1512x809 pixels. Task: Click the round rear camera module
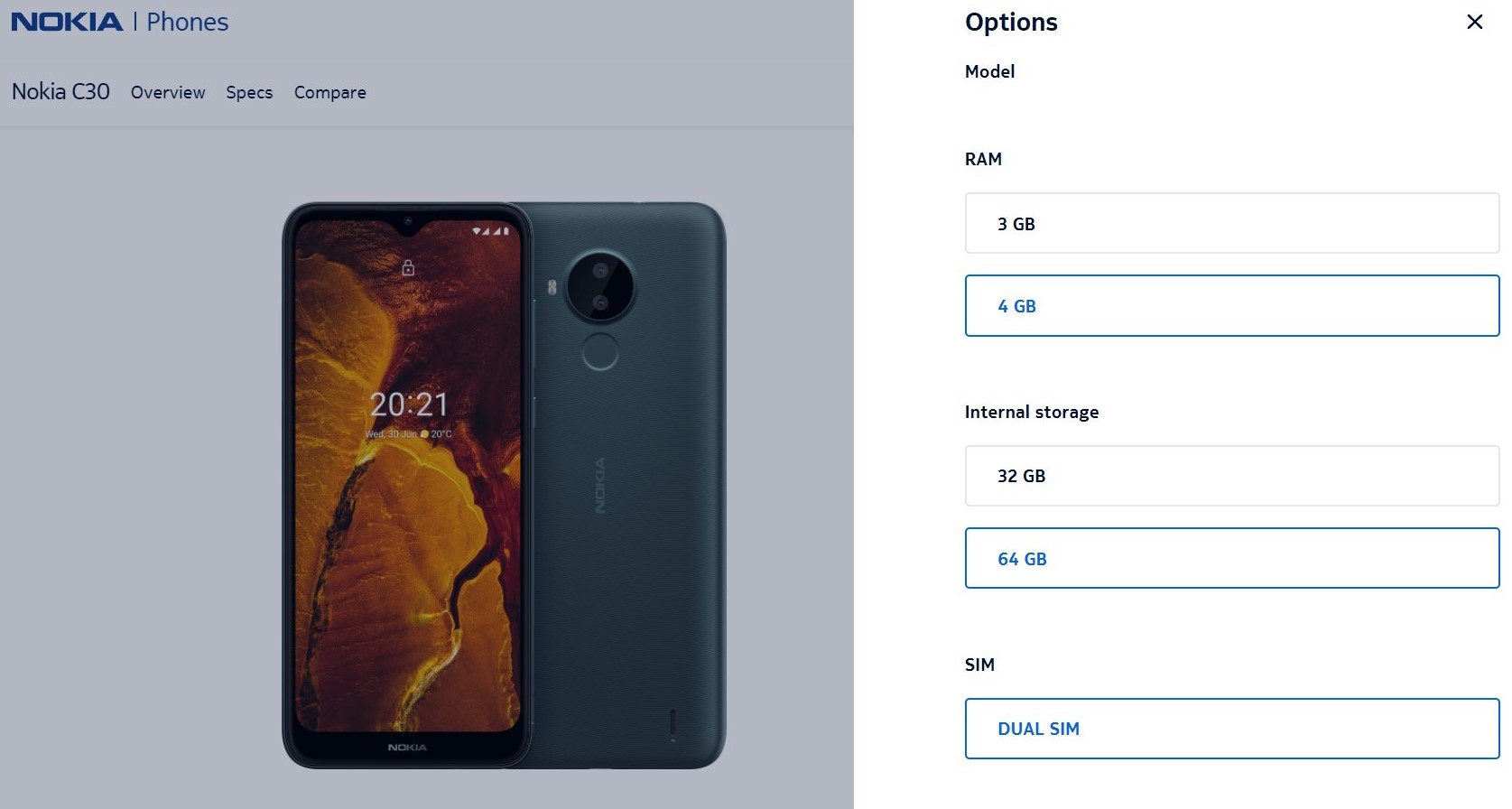tap(600, 286)
